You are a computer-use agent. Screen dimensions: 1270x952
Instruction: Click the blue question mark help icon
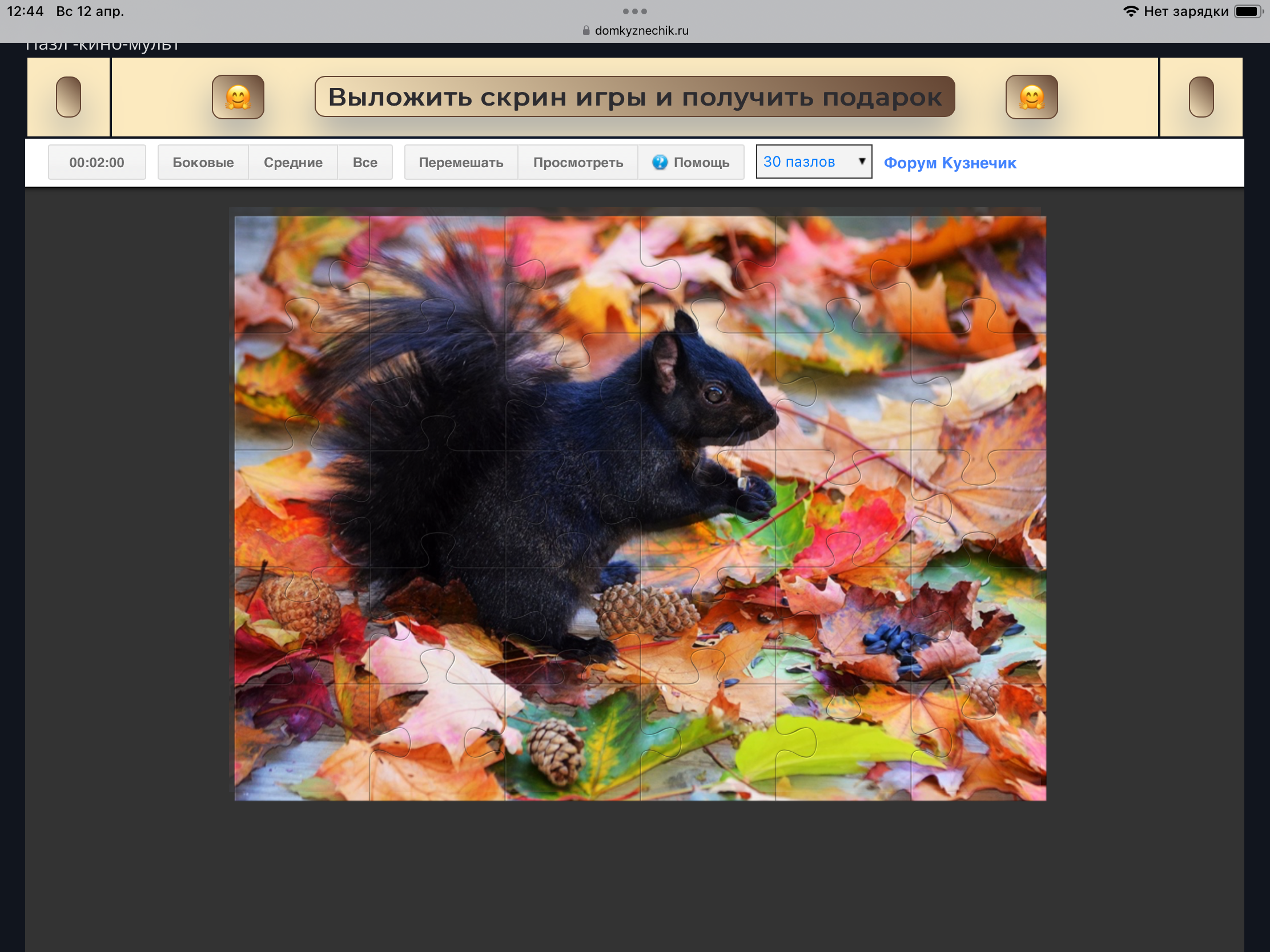[x=660, y=163]
